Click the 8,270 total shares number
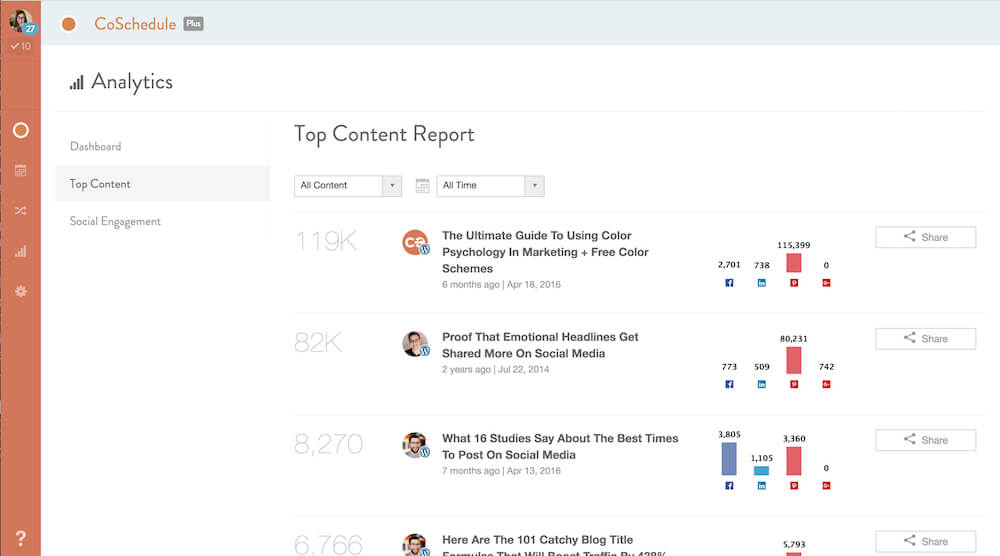Screen dimensions: 1000x556 (328, 444)
